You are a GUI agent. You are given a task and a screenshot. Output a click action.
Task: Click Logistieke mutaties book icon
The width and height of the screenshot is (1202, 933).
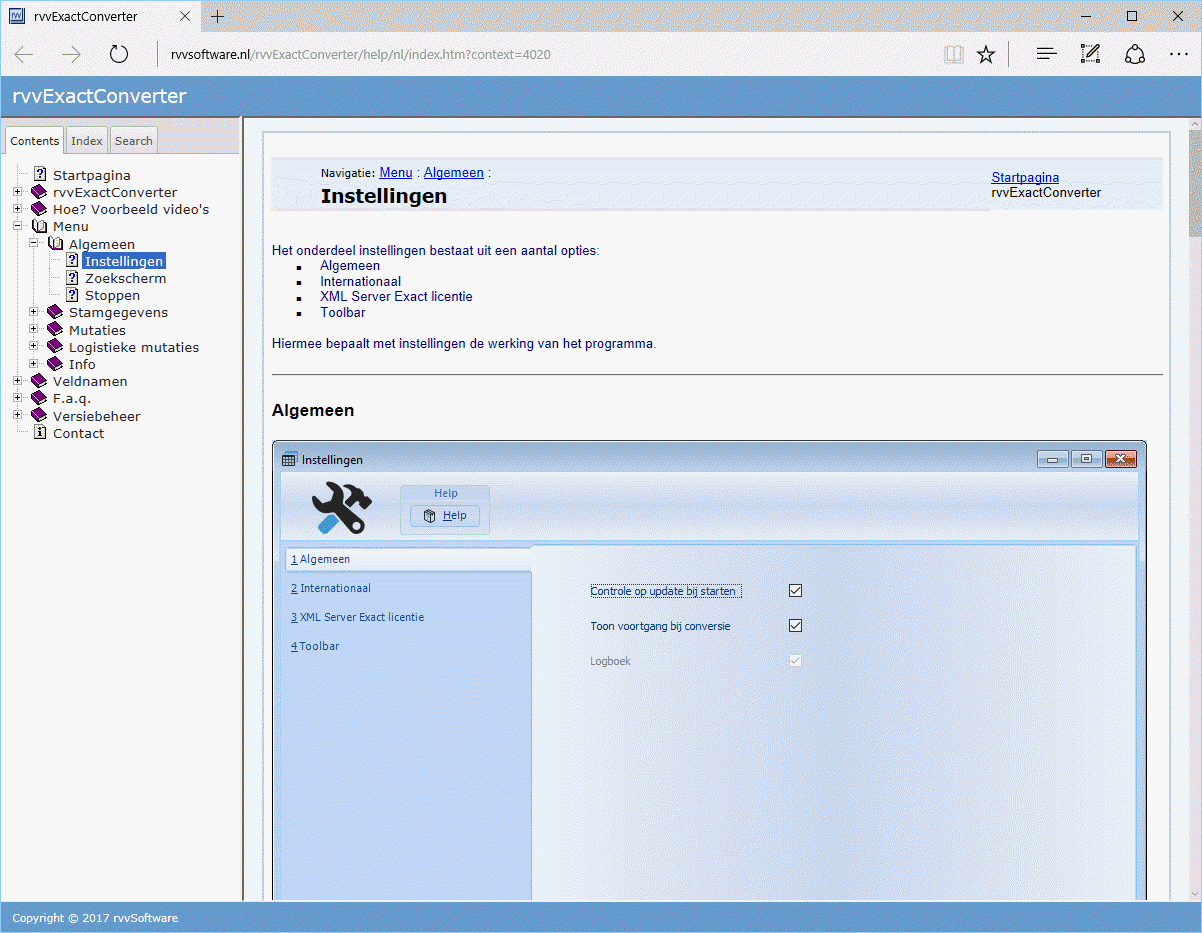click(x=55, y=347)
